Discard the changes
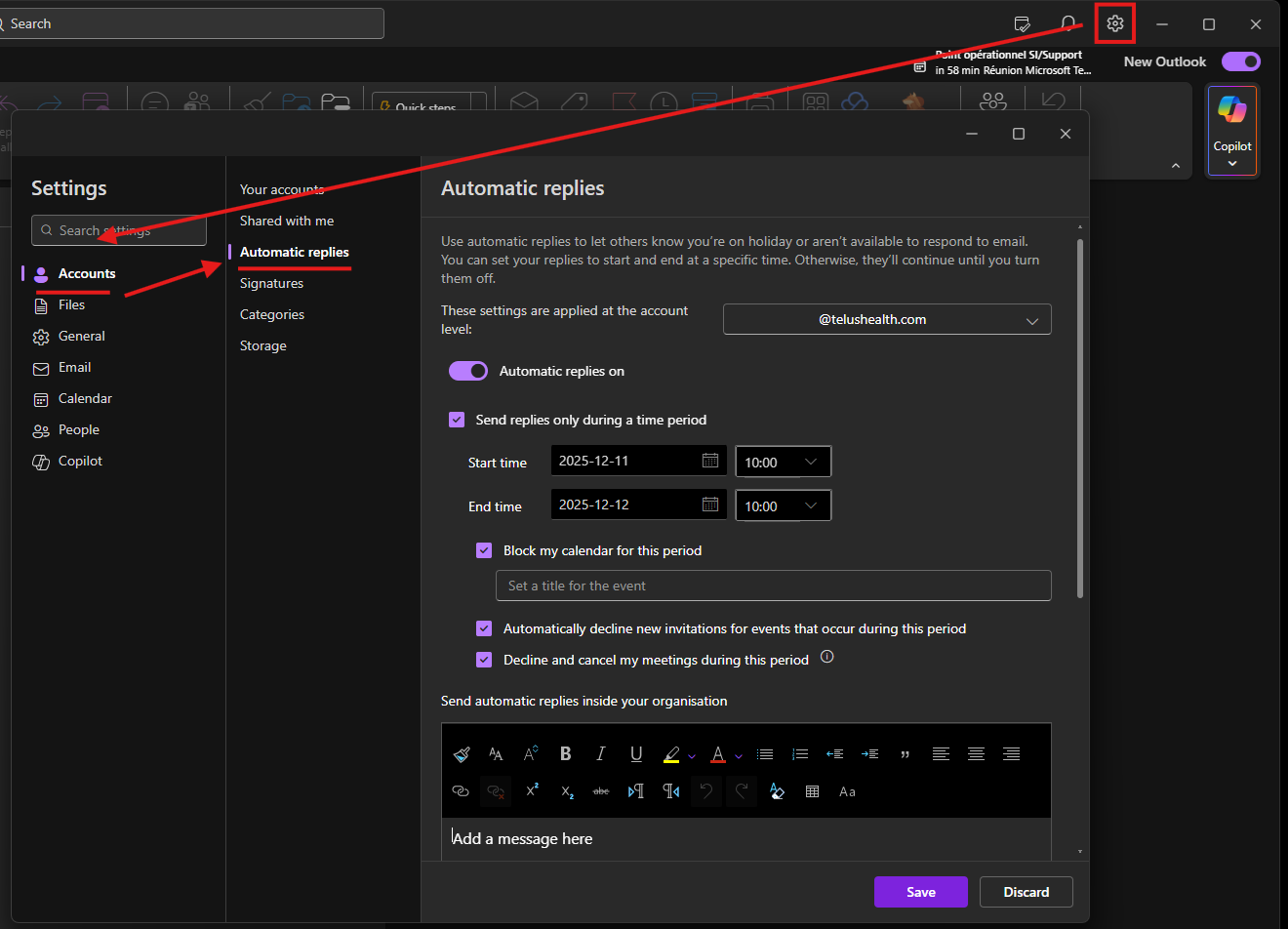 (x=1026, y=892)
